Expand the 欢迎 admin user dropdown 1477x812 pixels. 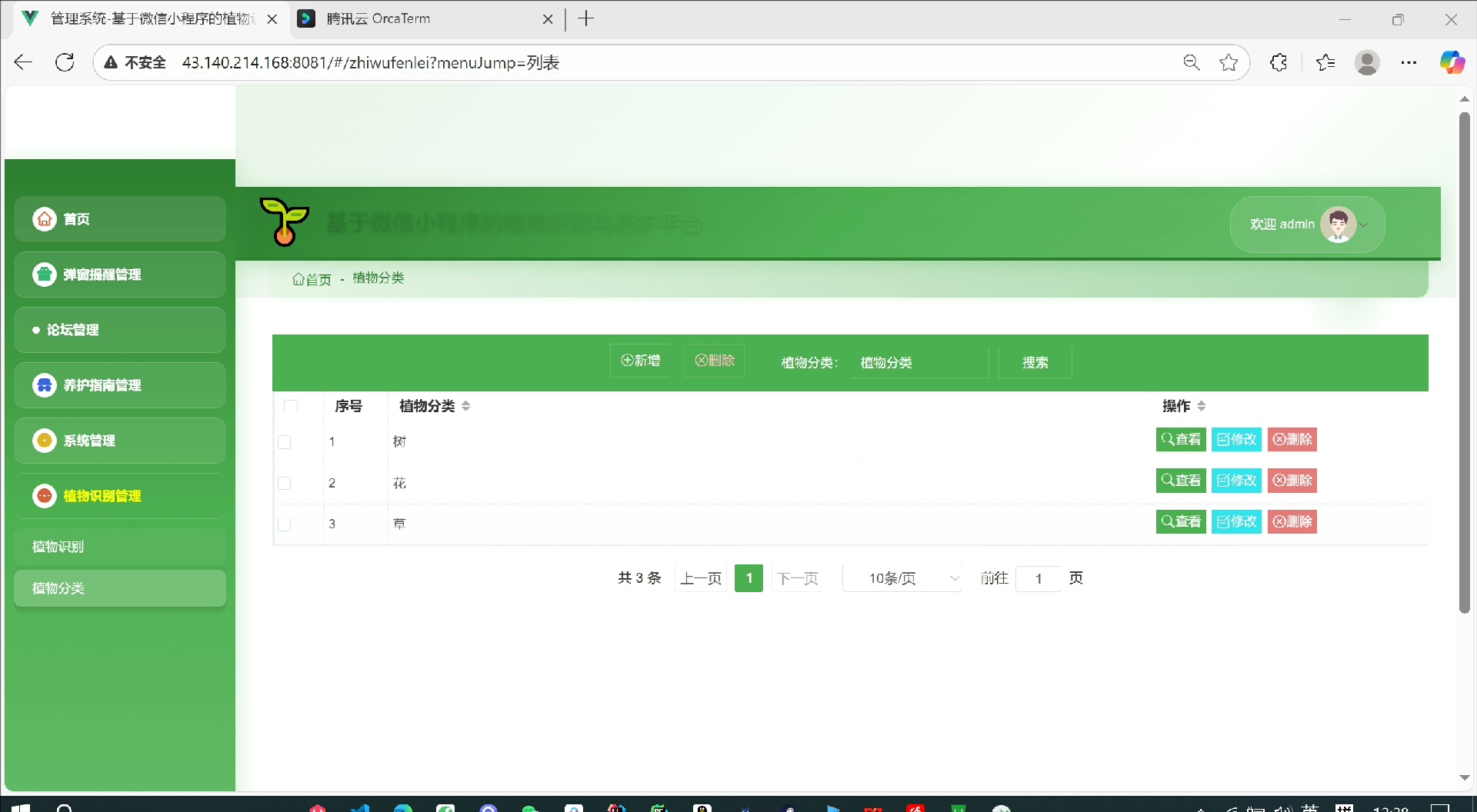click(1307, 225)
